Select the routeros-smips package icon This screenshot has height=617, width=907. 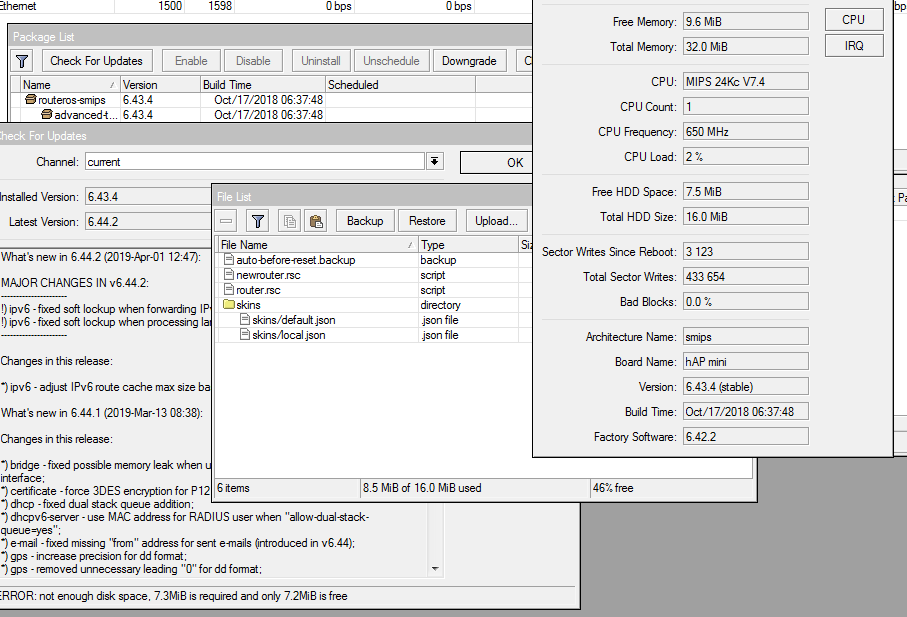click(31, 100)
